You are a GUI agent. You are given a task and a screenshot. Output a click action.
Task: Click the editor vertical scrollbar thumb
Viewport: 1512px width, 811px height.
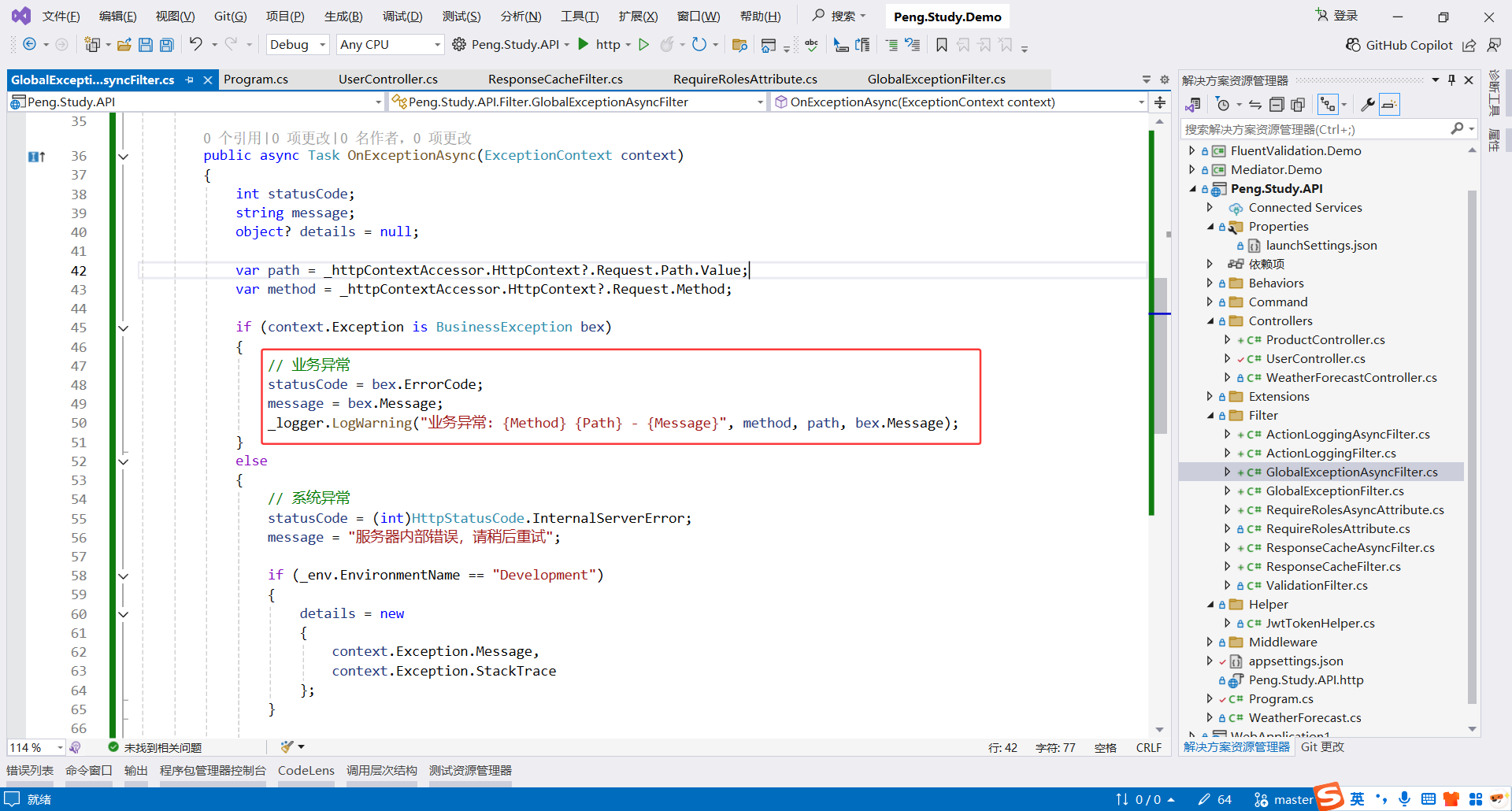click(1160, 356)
